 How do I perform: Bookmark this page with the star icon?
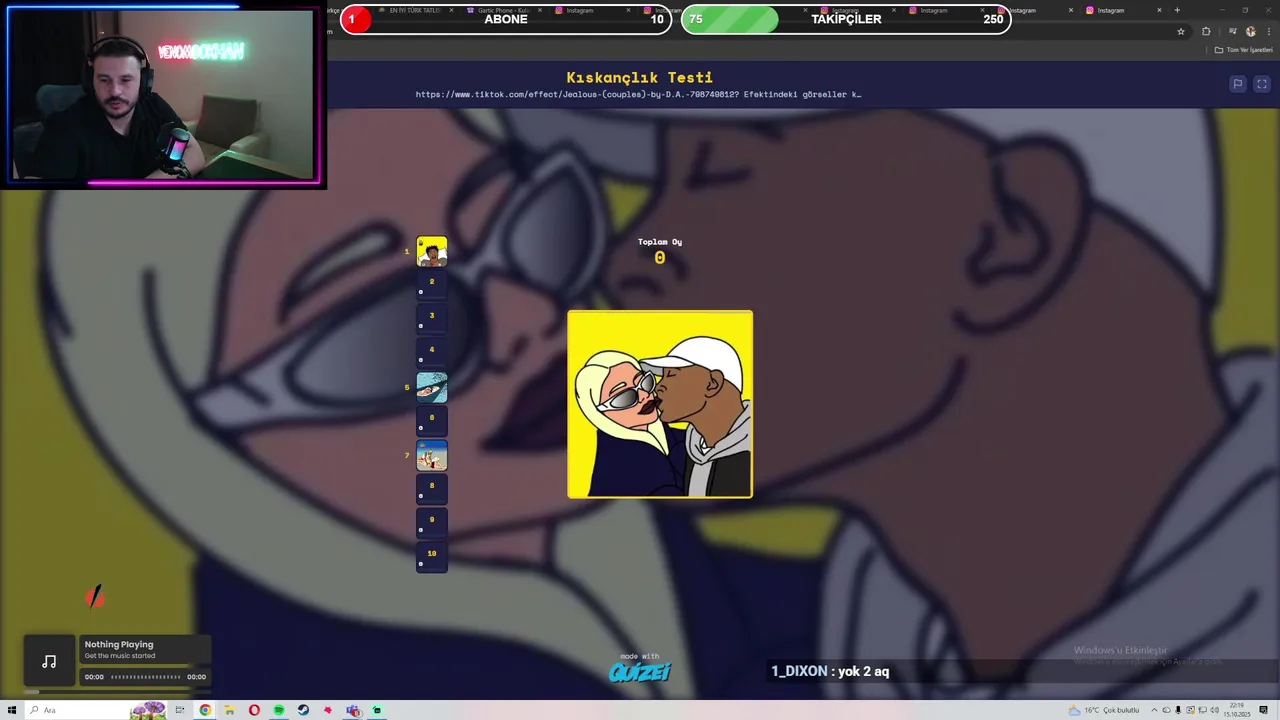1181,32
